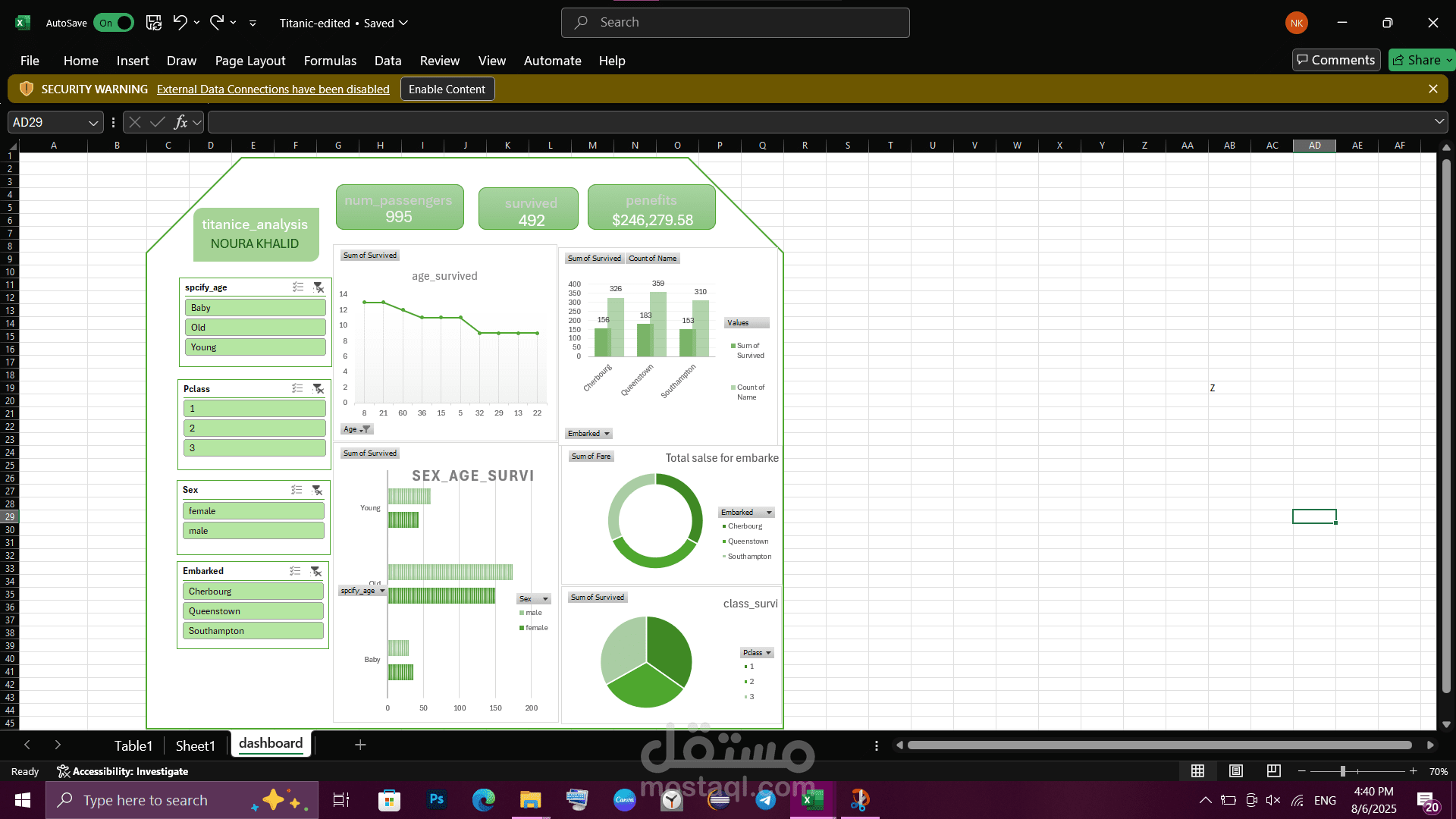Open the External Data Connections warning link
Screen dimensions: 1456x819
coord(273,89)
